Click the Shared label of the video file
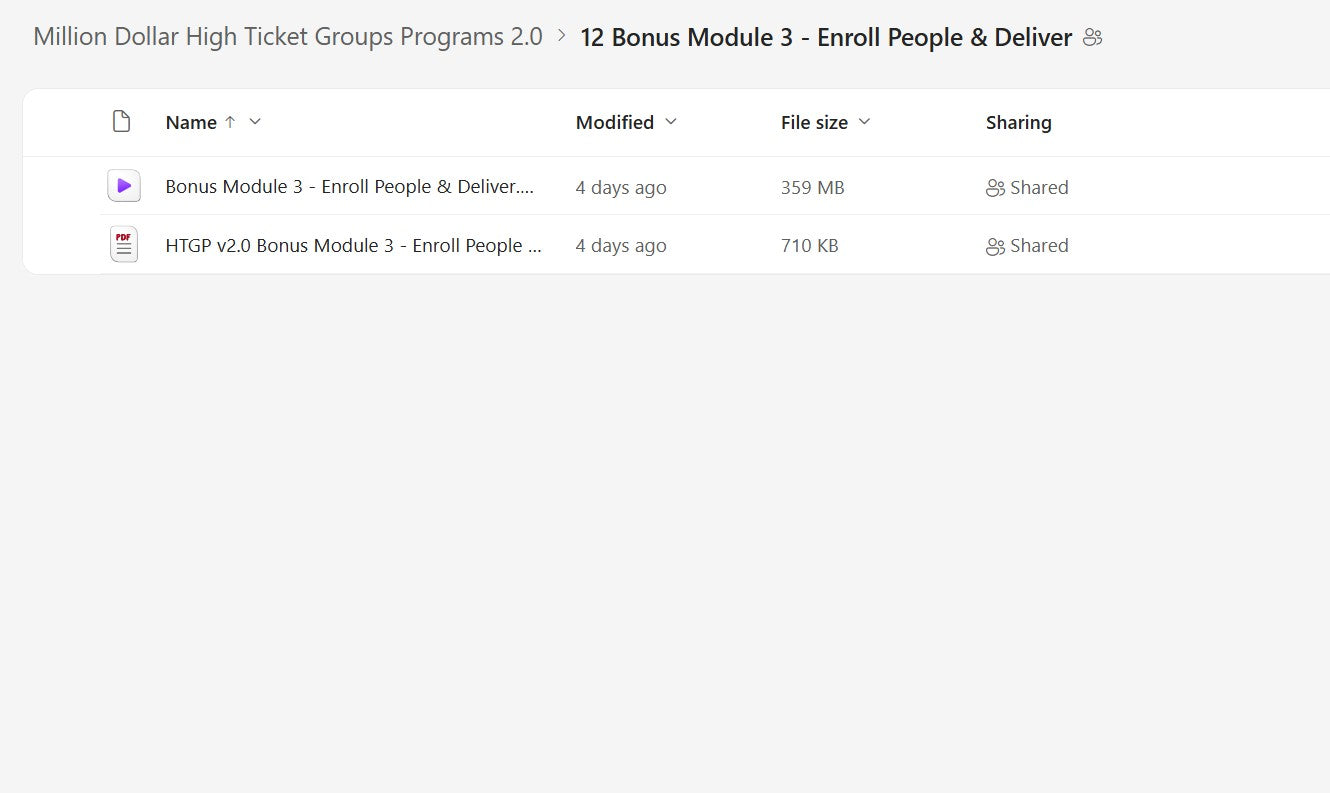The width and height of the screenshot is (1330, 793). (1039, 188)
